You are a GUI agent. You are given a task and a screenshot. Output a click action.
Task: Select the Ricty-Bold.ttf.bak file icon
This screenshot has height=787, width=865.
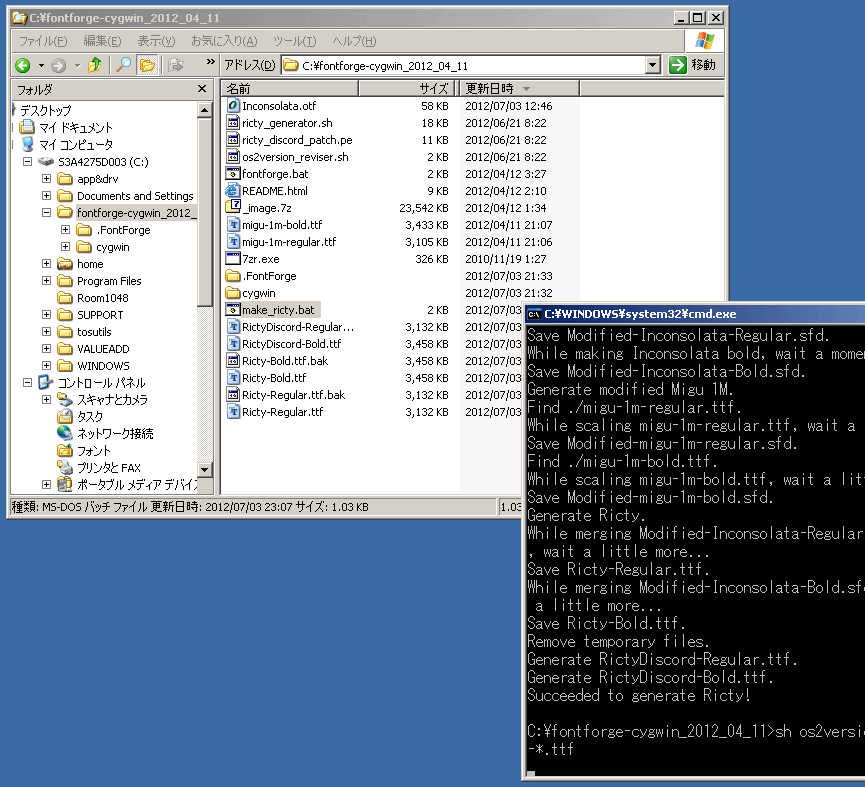pos(233,361)
